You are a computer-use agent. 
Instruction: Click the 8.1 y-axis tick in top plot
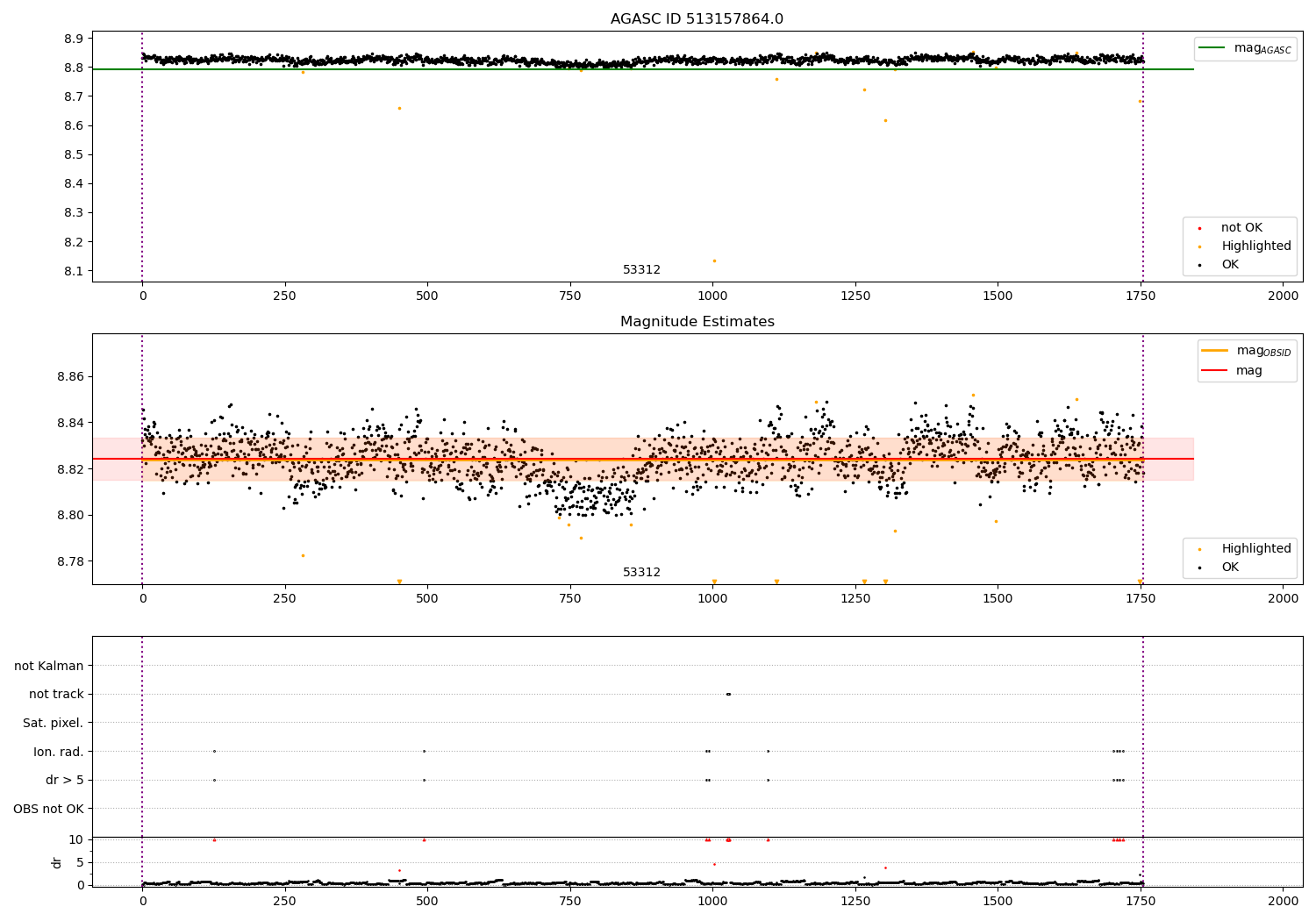pyautogui.click(x=74, y=271)
